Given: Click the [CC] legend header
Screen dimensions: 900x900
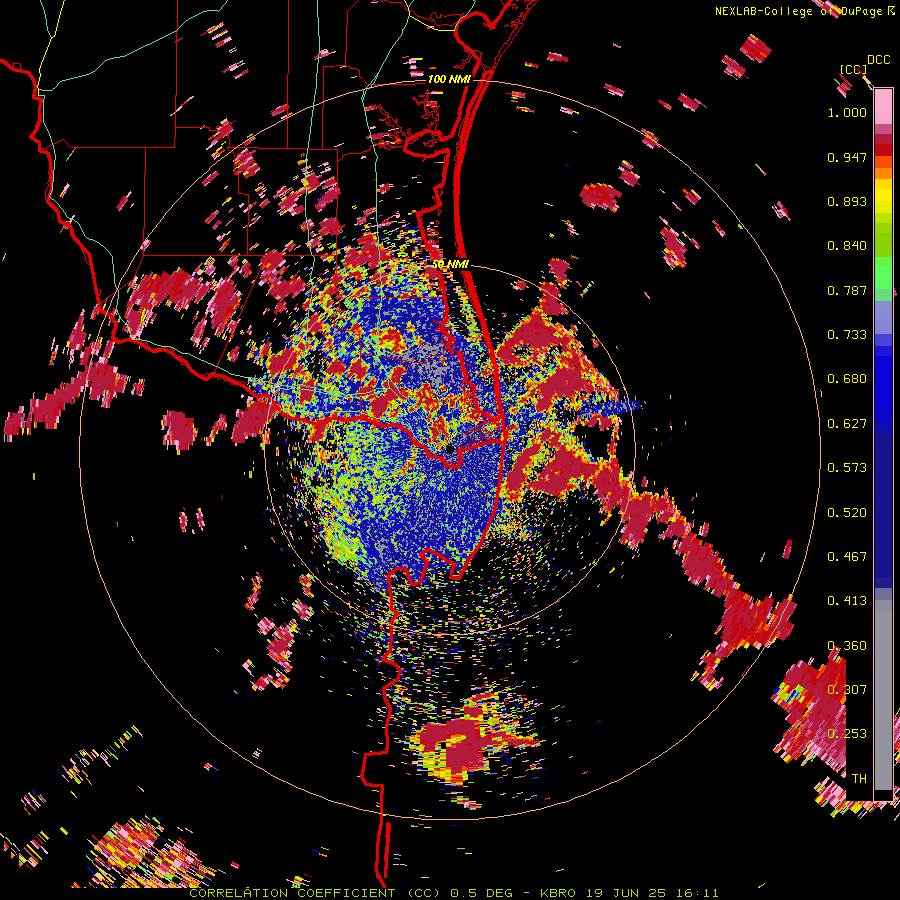Looking at the screenshot, I should (853, 69).
